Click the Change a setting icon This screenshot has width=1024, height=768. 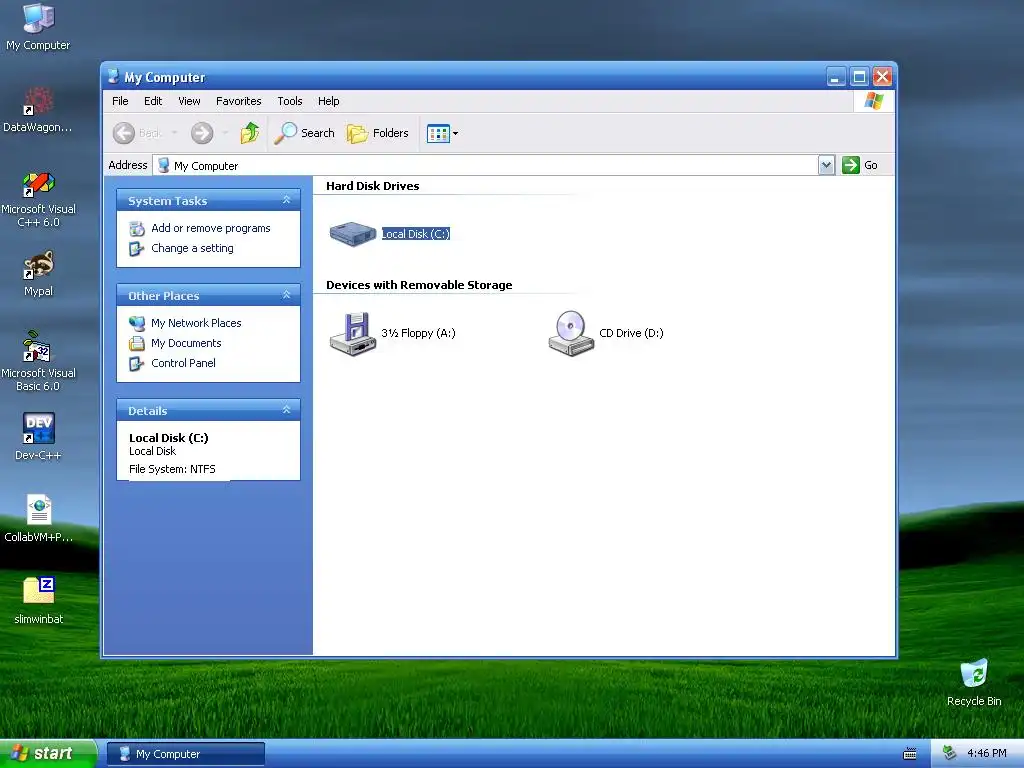click(x=136, y=249)
